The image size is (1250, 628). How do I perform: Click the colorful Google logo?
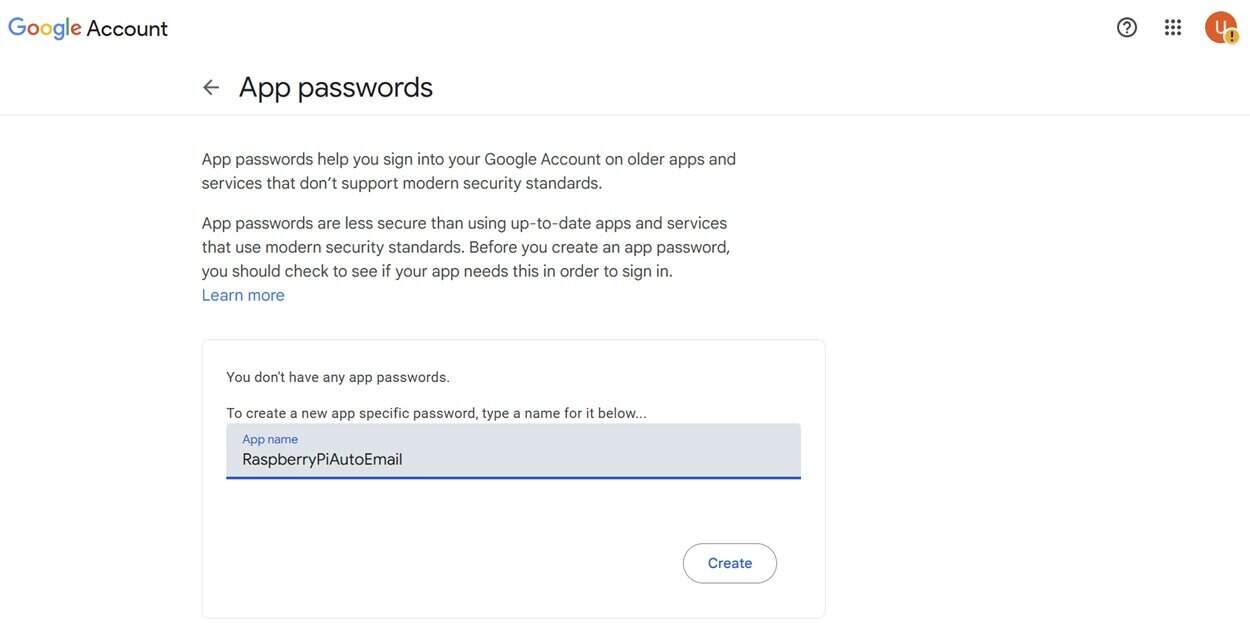click(44, 28)
